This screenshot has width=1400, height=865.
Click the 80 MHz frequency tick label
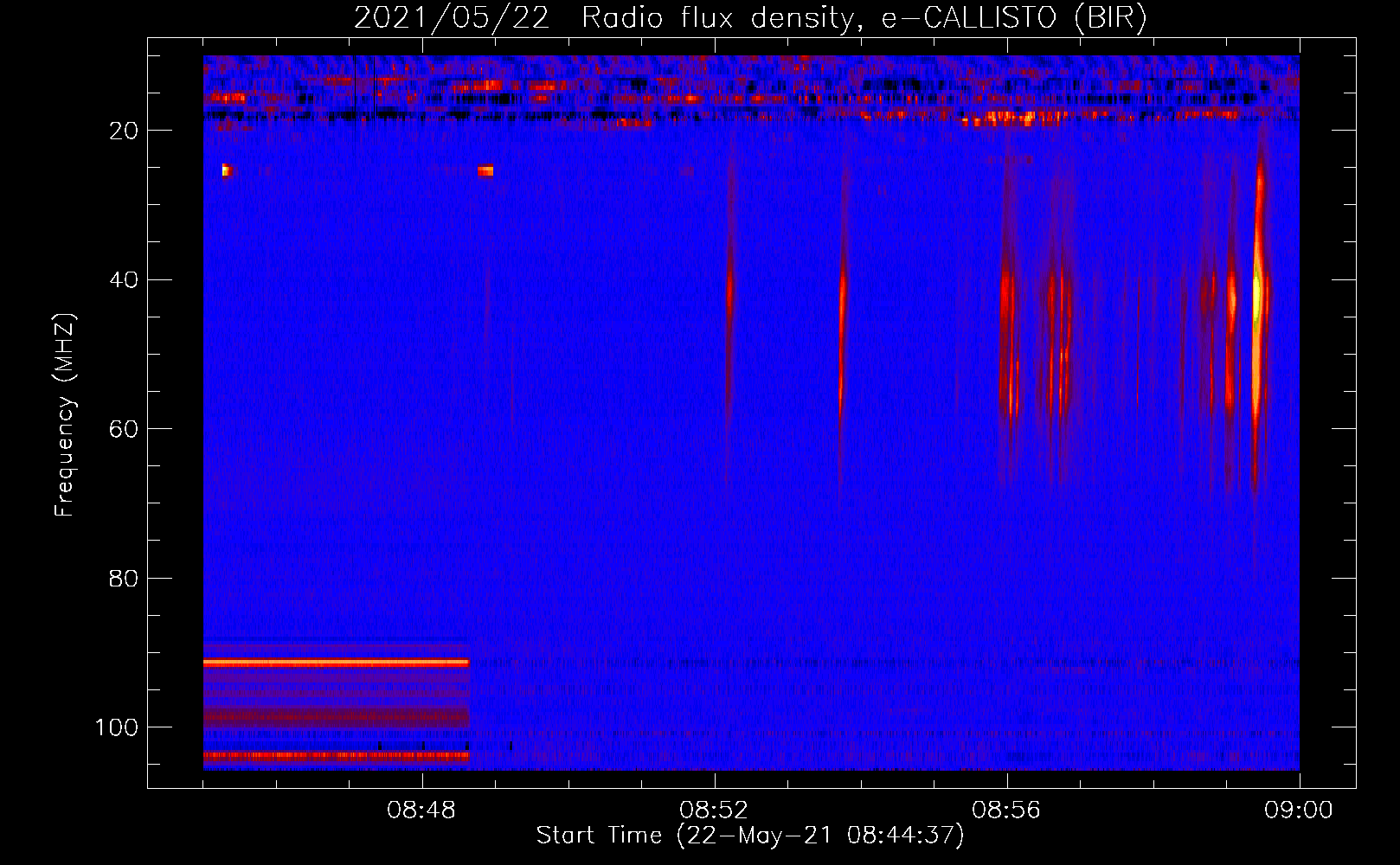pos(125,579)
